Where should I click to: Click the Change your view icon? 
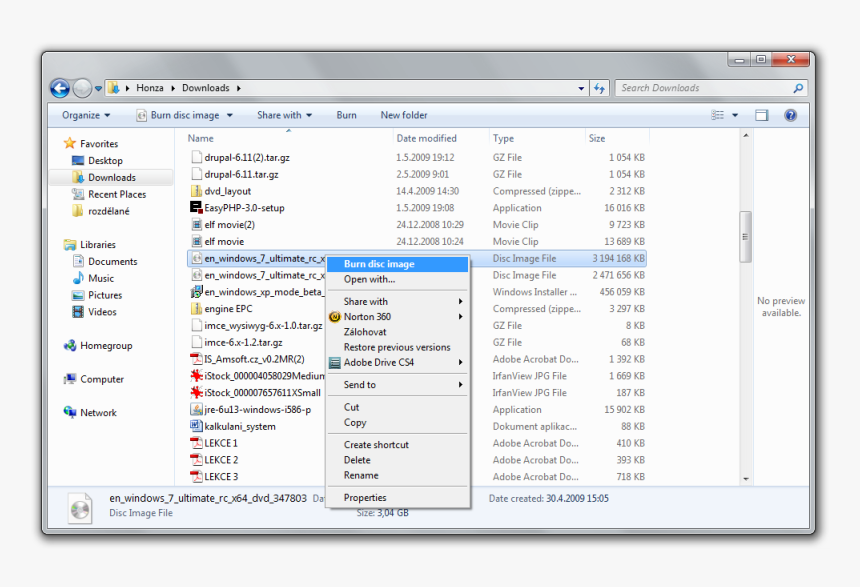pos(717,115)
